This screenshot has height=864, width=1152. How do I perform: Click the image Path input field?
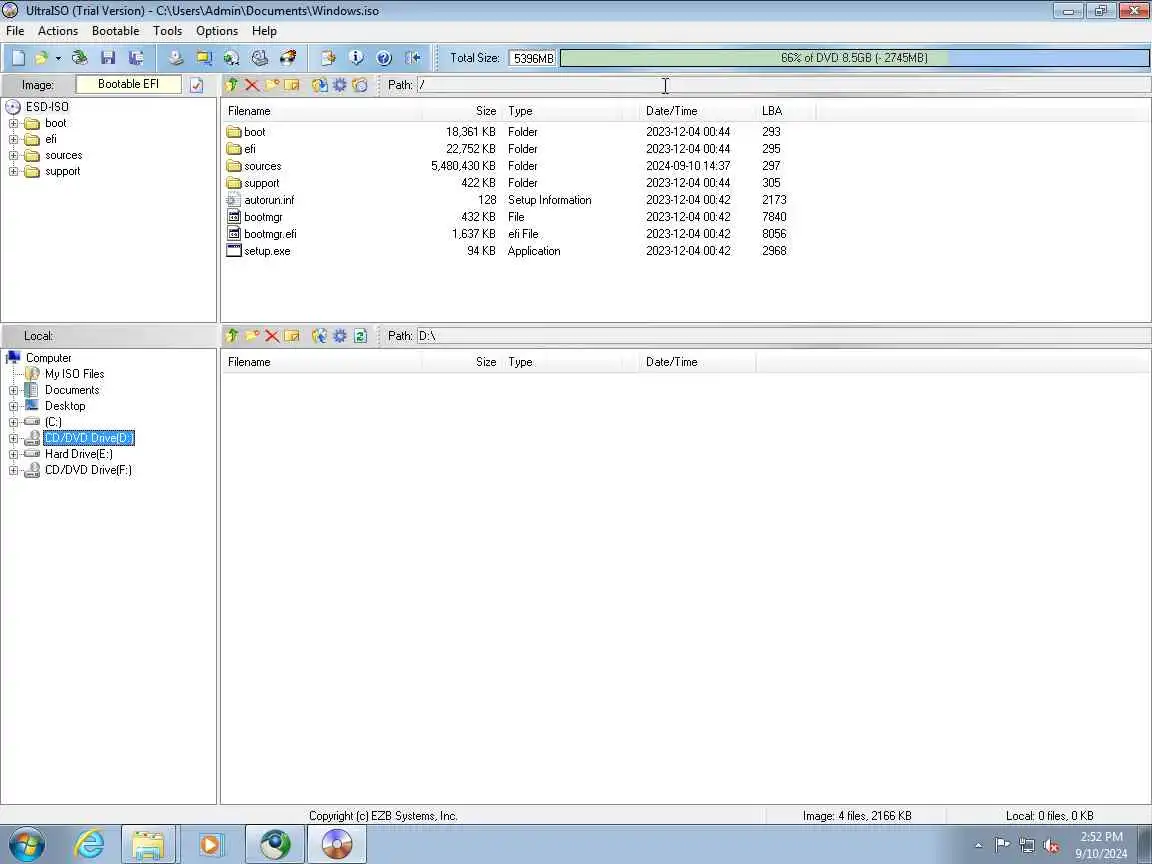tap(782, 85)
